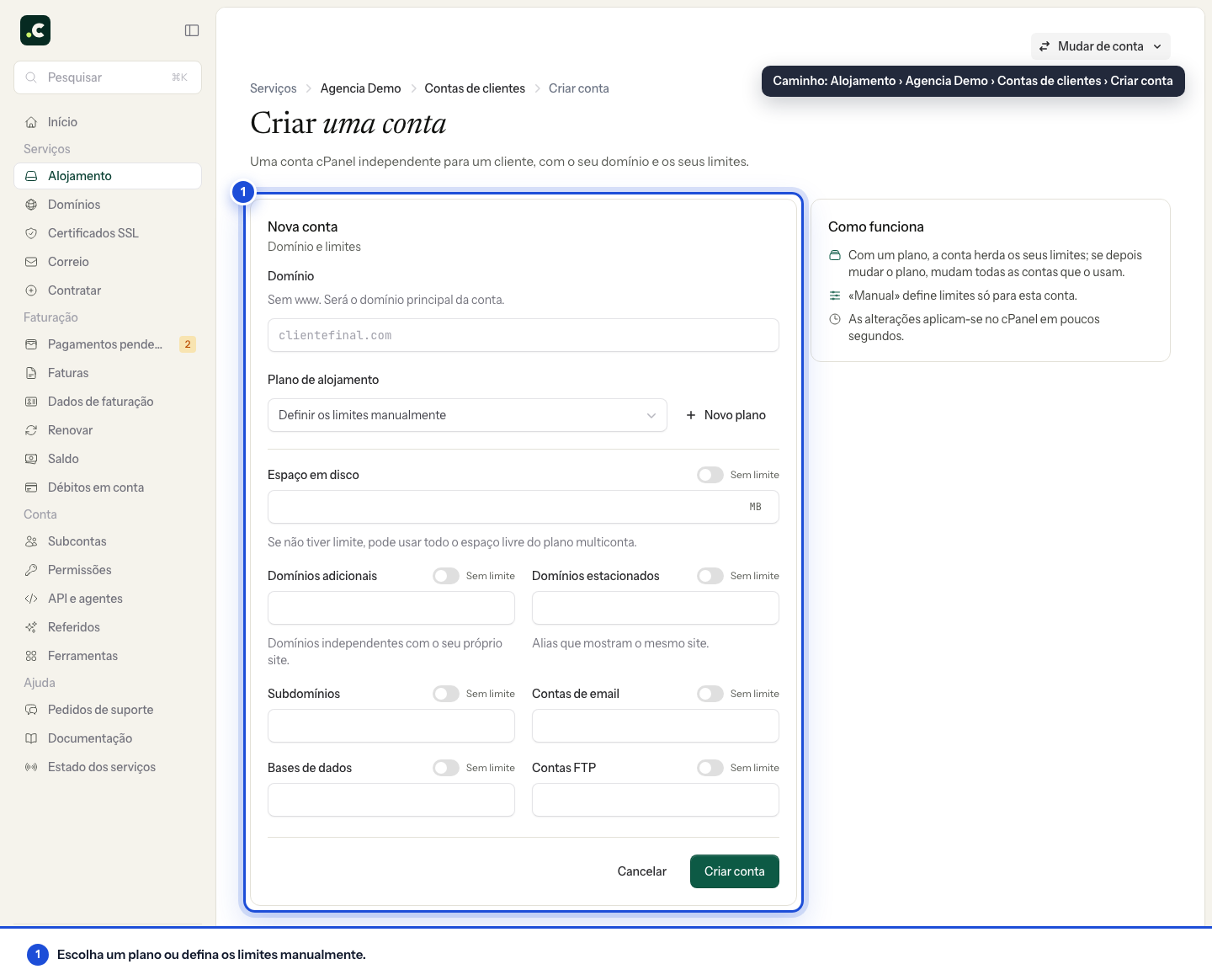Click the Certificados SSL shield icon
The height and width of the screenshot is (980, 1212).
click(x=31, y=233)
